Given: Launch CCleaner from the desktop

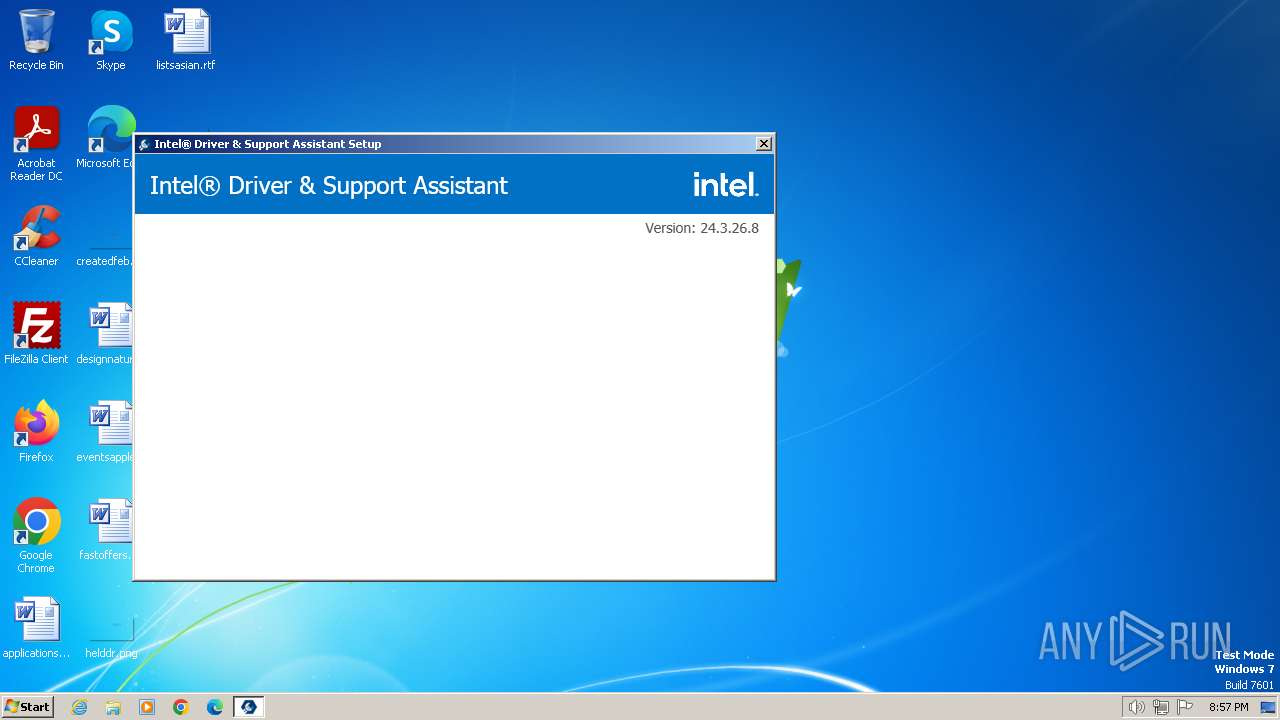Looking at the screenshot, I should (36, 236).
